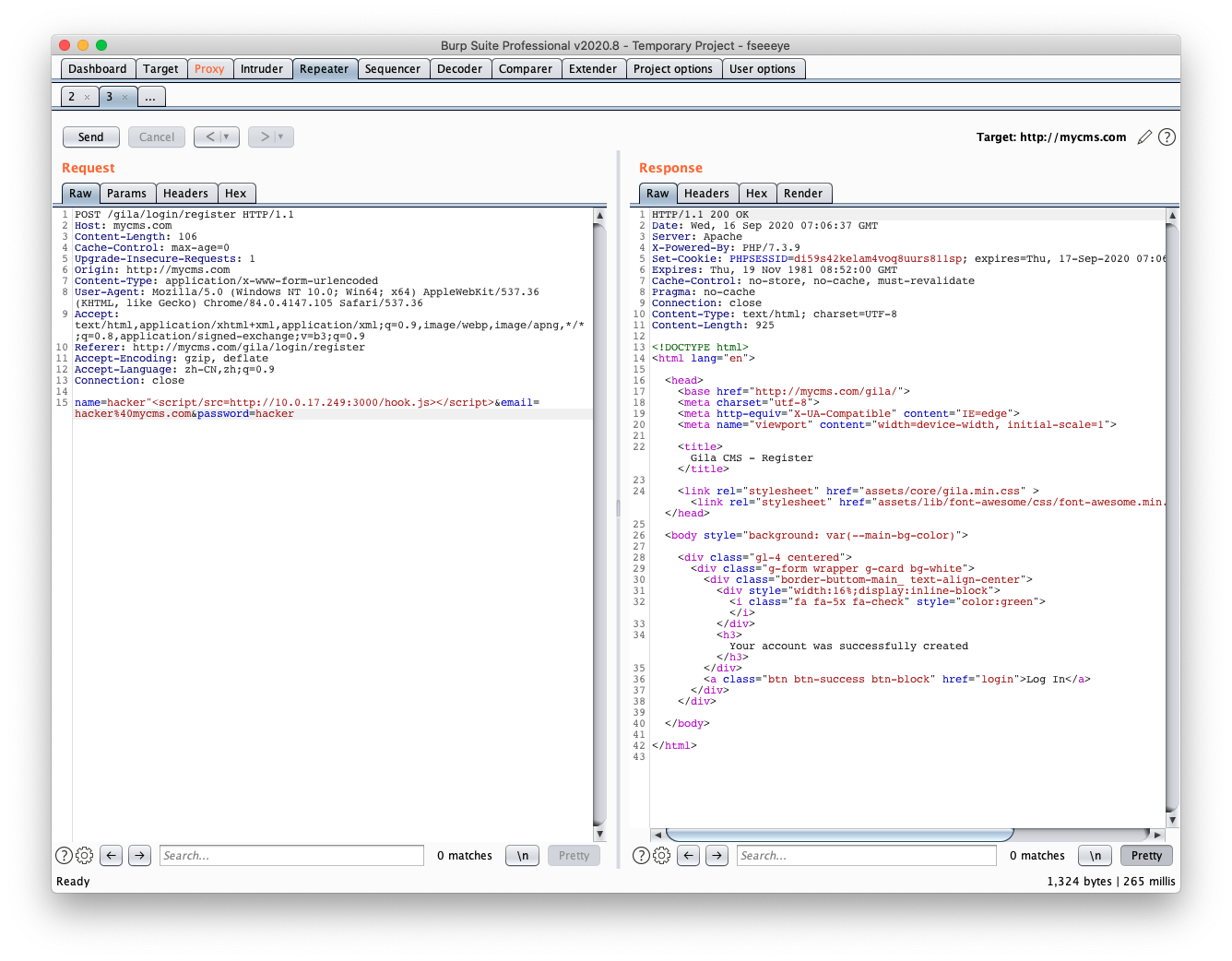The width and height of the screenshot is (1232, 961).
Task: Click the 'HTTP/1.1 200 OK' response line
Action: tap(700, 215)
